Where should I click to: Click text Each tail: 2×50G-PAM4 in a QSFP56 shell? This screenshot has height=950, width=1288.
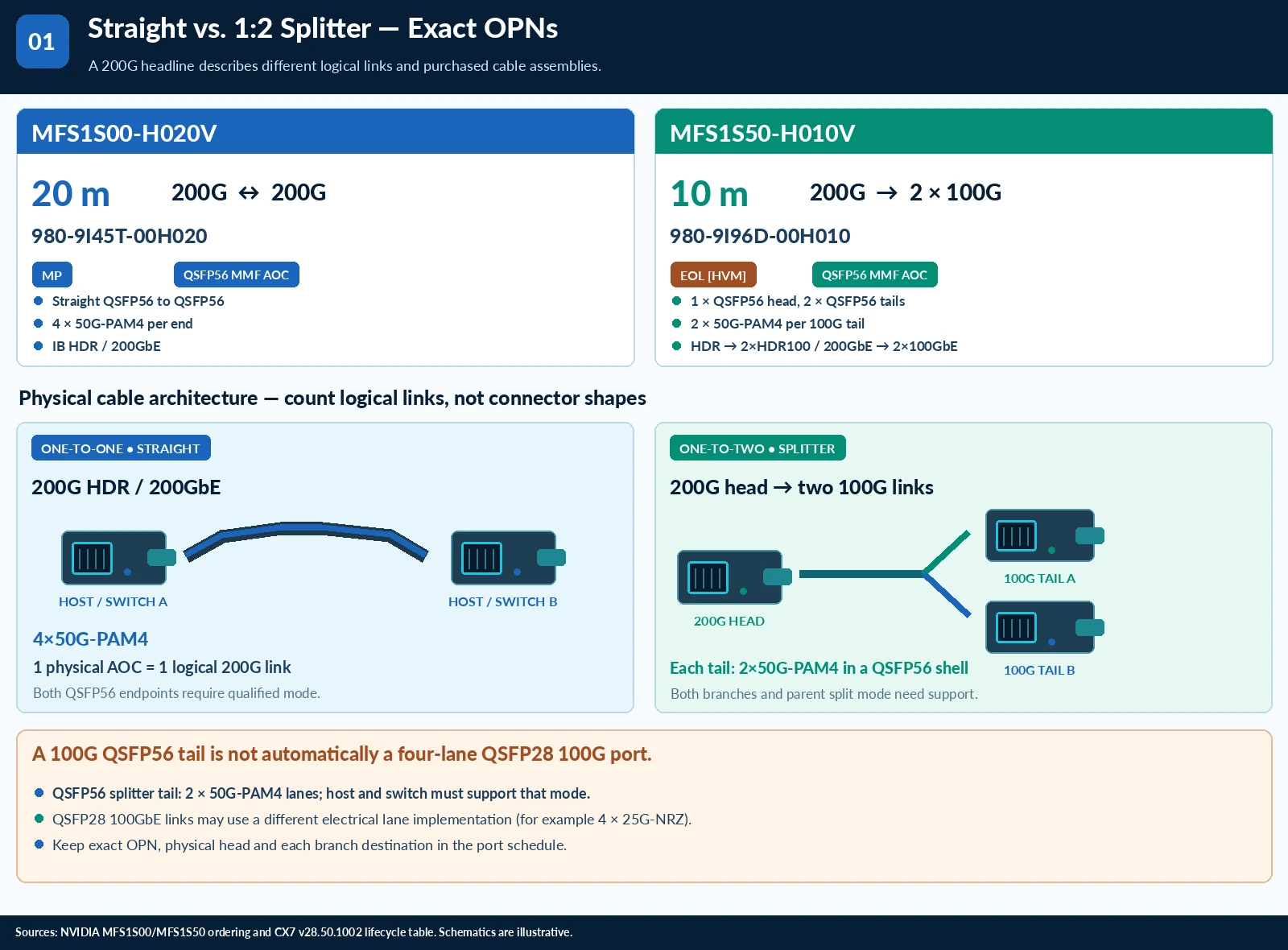pyautogui.click(x=819, y=668)
